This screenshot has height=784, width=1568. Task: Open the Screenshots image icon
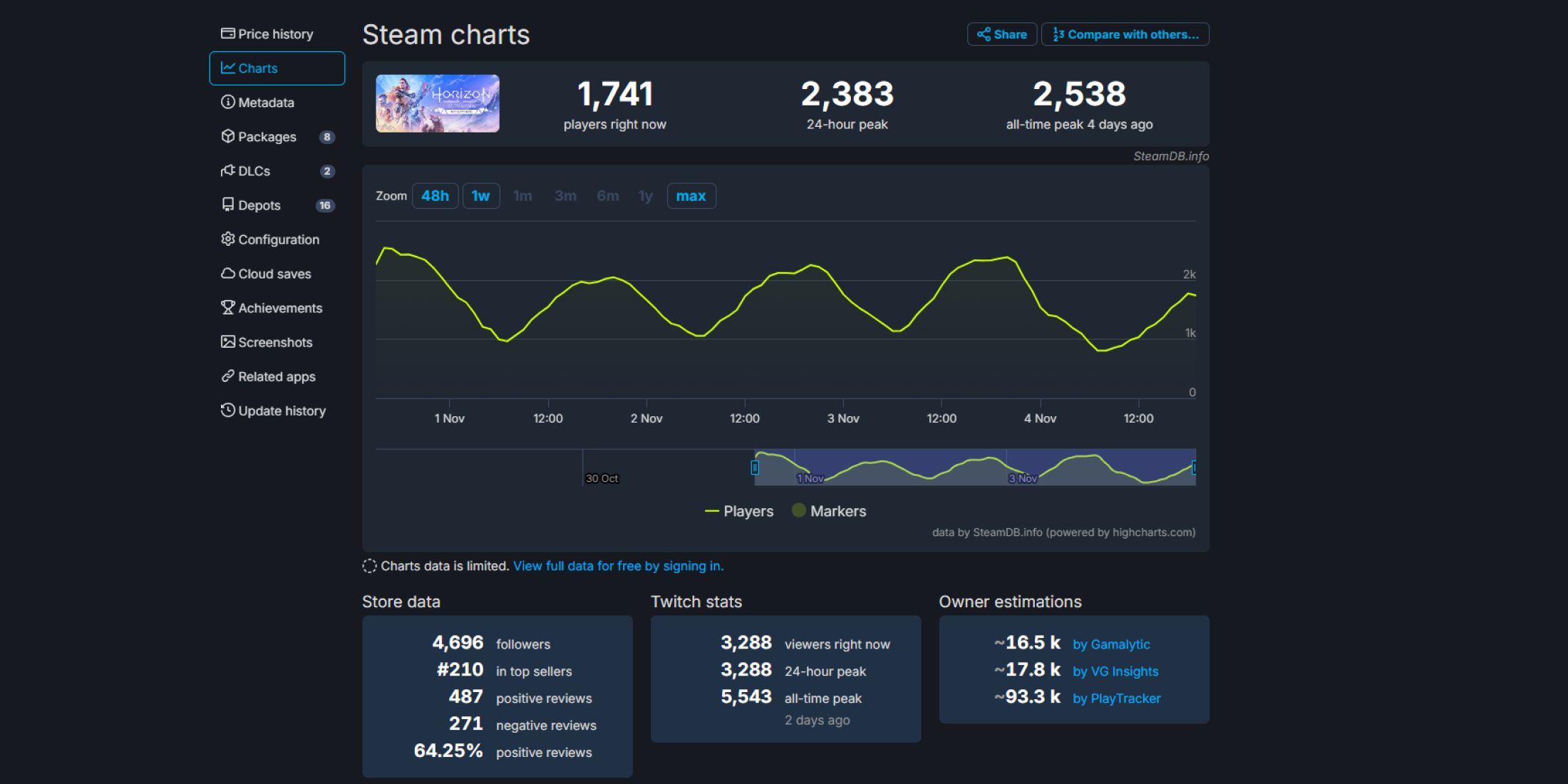point(228,341)
